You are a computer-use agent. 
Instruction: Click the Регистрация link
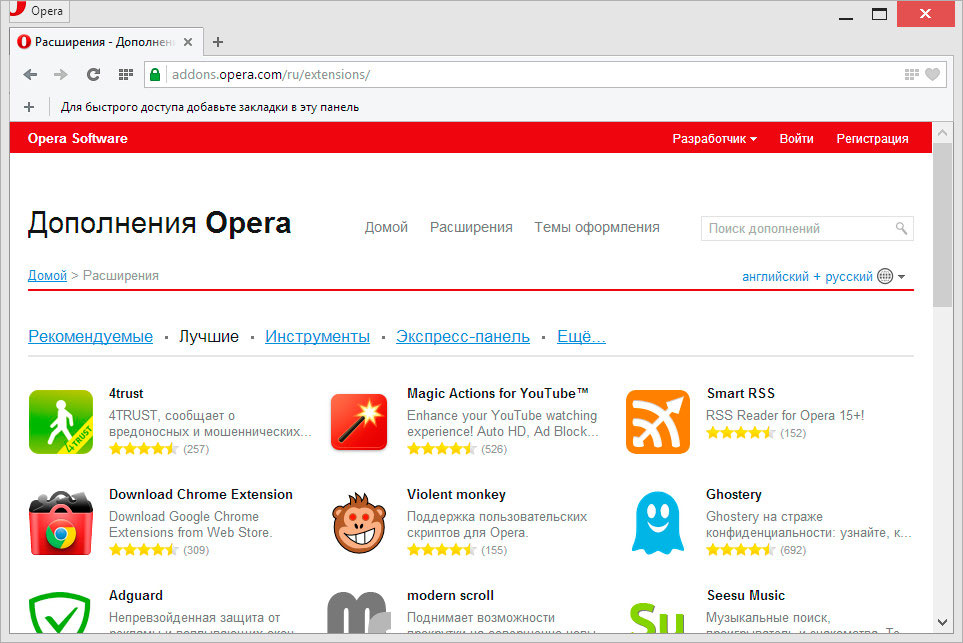pos(872,139)
